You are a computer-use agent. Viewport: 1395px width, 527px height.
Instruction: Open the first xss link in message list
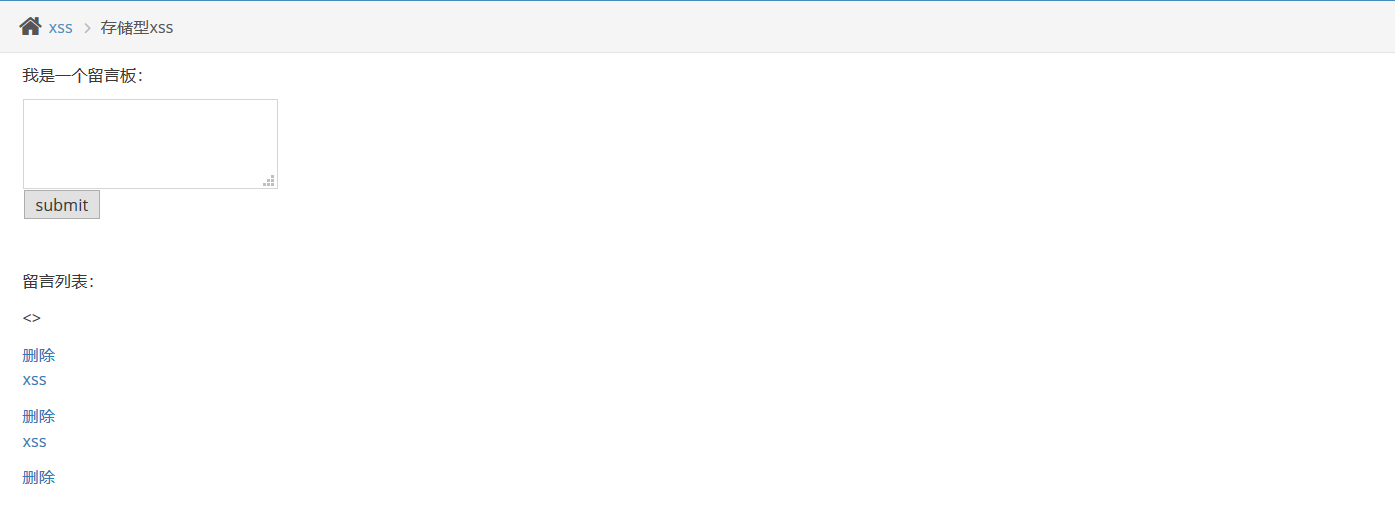pyautogui.click(x=35, y=380)
